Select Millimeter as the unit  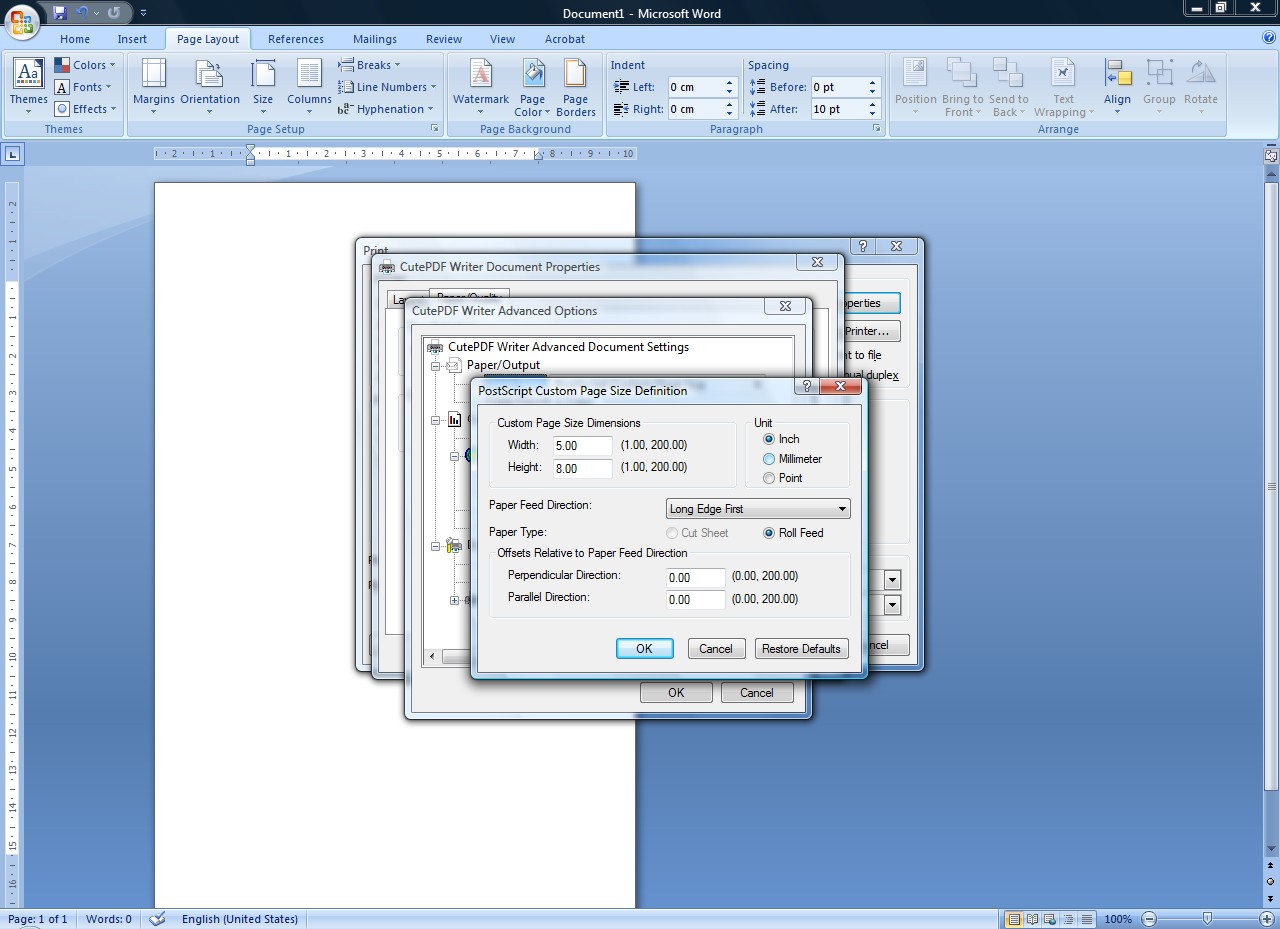(x=769, y=458)
